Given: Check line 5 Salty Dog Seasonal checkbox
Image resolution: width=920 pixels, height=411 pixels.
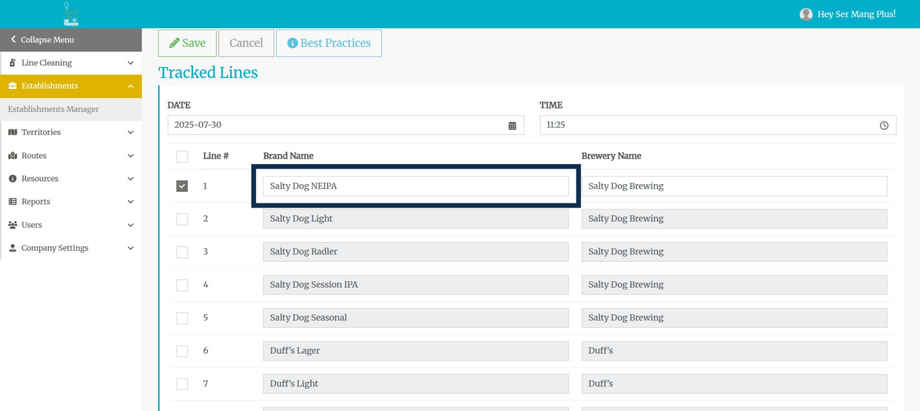Looking at the screenshot, I should pyautogui.click(x=182, y=318).
